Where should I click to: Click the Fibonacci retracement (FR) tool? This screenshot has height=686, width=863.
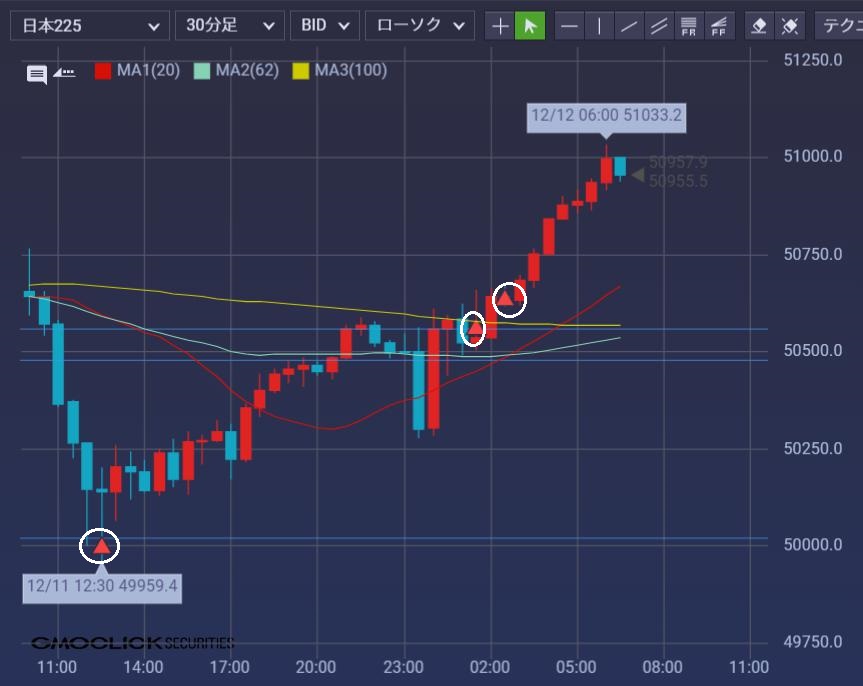pos(689,26)
